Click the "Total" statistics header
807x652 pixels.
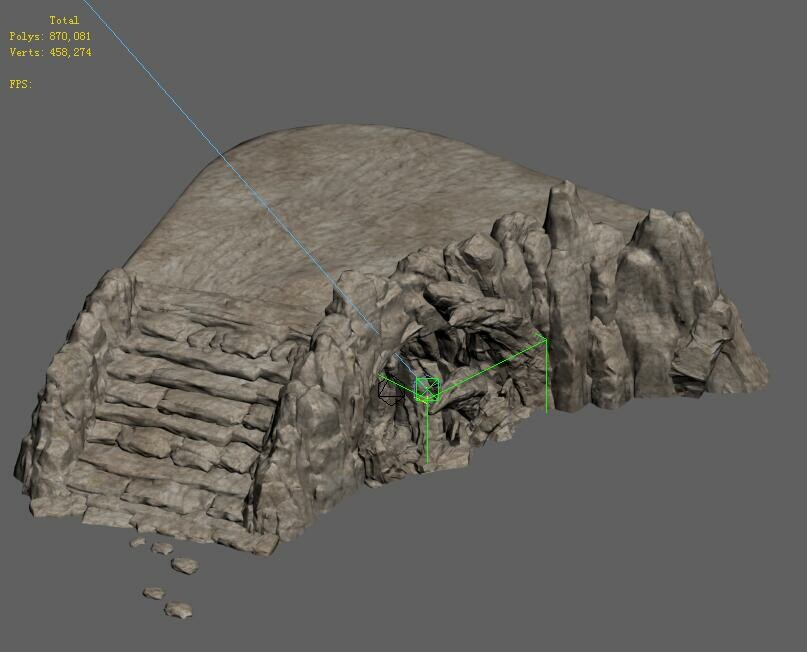click(64, 21)
